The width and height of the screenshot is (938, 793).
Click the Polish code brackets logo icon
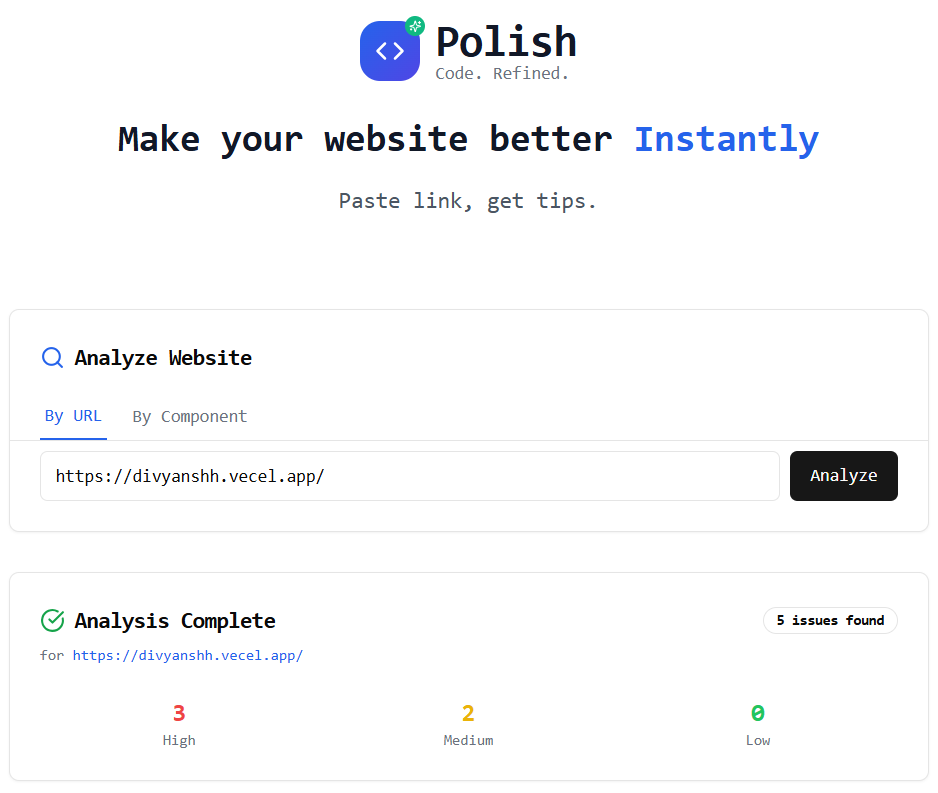pos(390,50)
